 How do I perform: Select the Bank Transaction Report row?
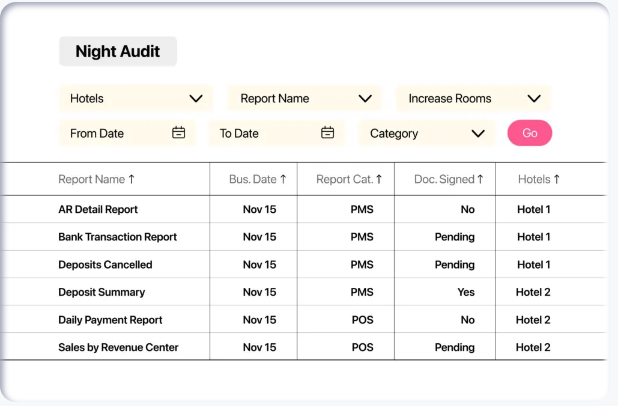coord(117,237)
